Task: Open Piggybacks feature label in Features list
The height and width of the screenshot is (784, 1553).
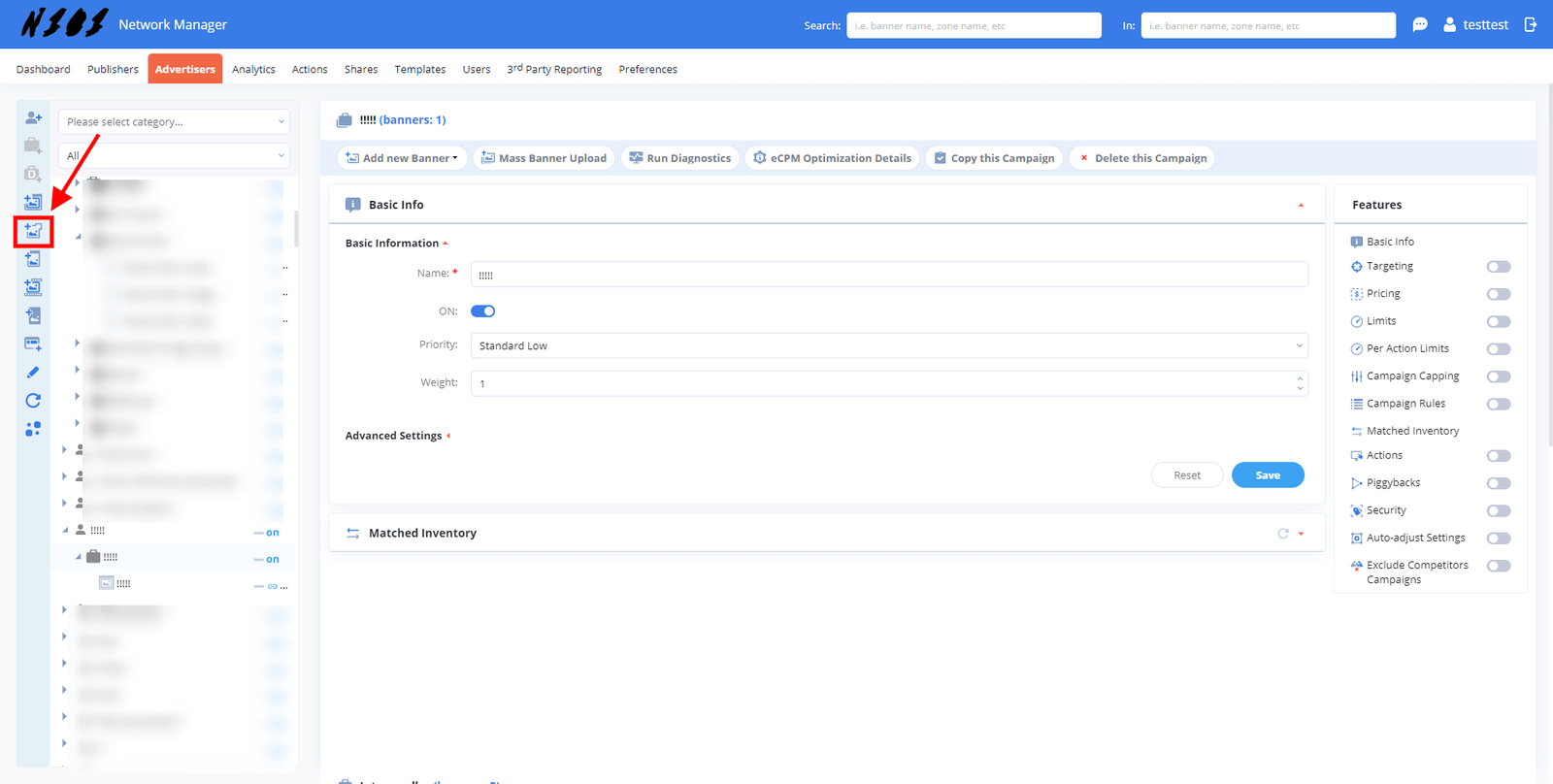Action: 1393,483
